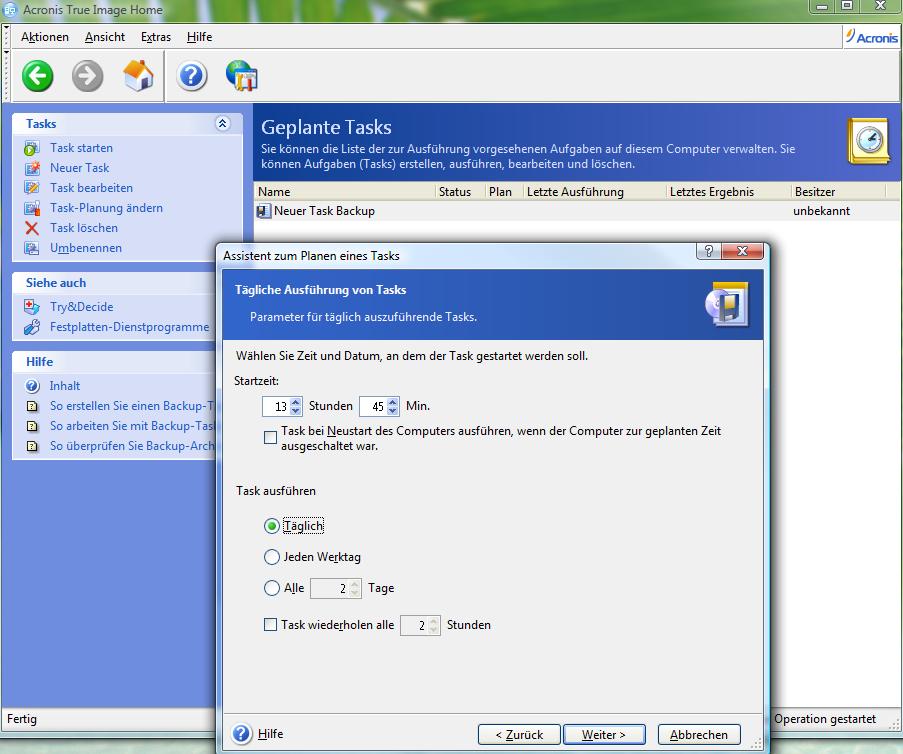Click the Min. spinner arrows
Image resolution: width=903 pixels, height=754 pixels.
pyautogui.click(x=393, y=407)
